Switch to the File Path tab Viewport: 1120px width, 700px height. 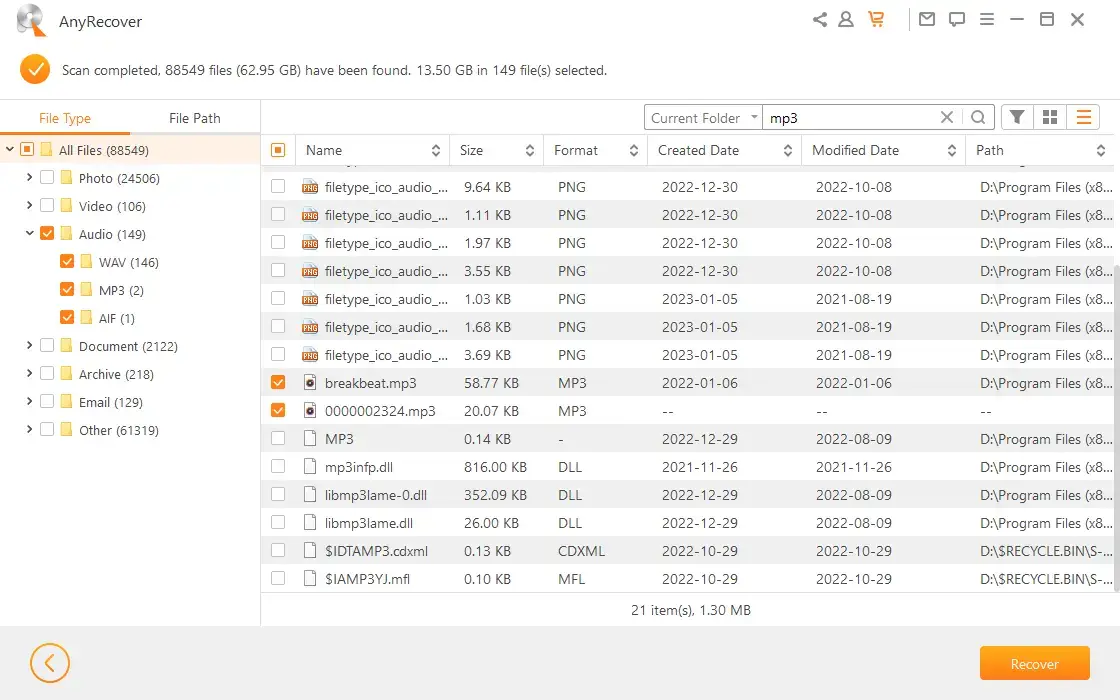tap(195, 118)
